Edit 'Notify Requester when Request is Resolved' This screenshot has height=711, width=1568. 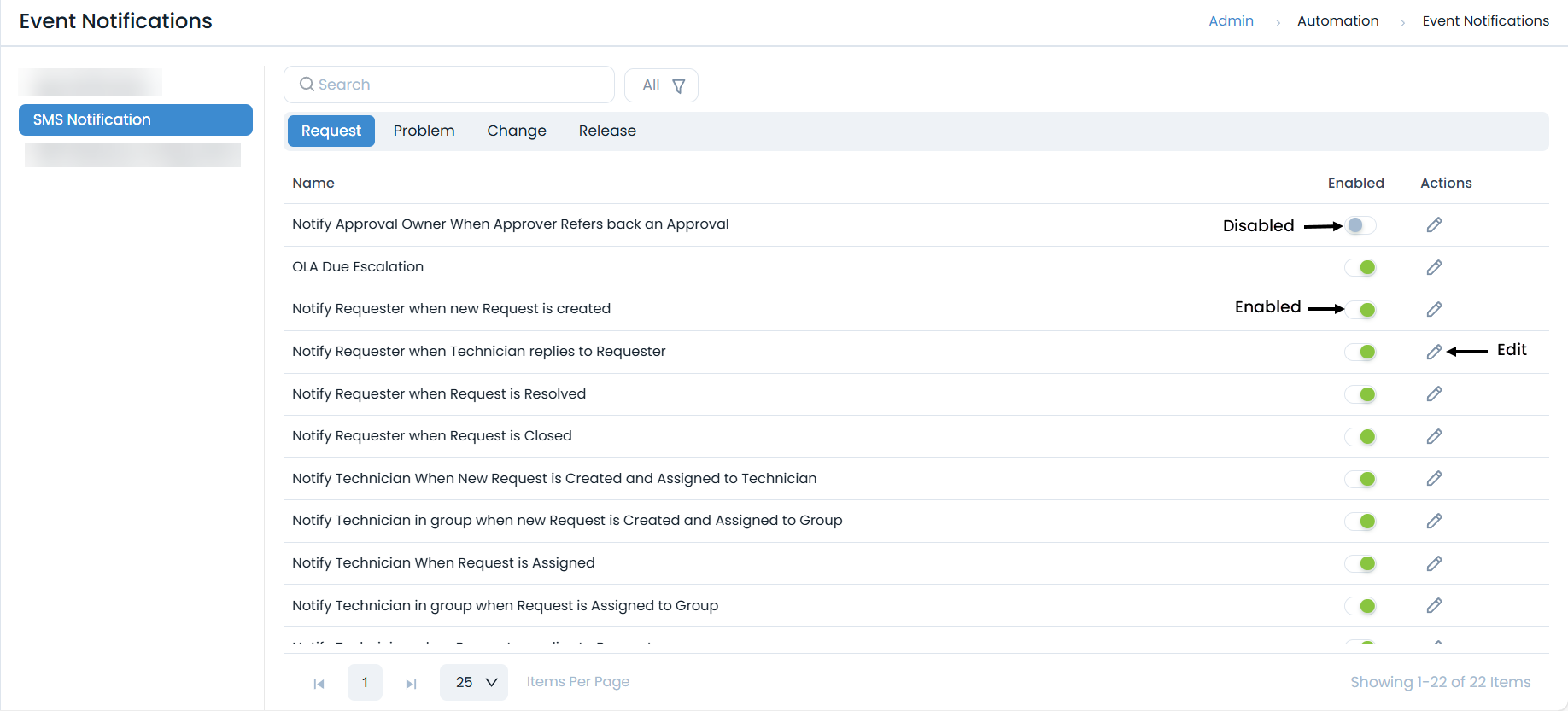1434,393
